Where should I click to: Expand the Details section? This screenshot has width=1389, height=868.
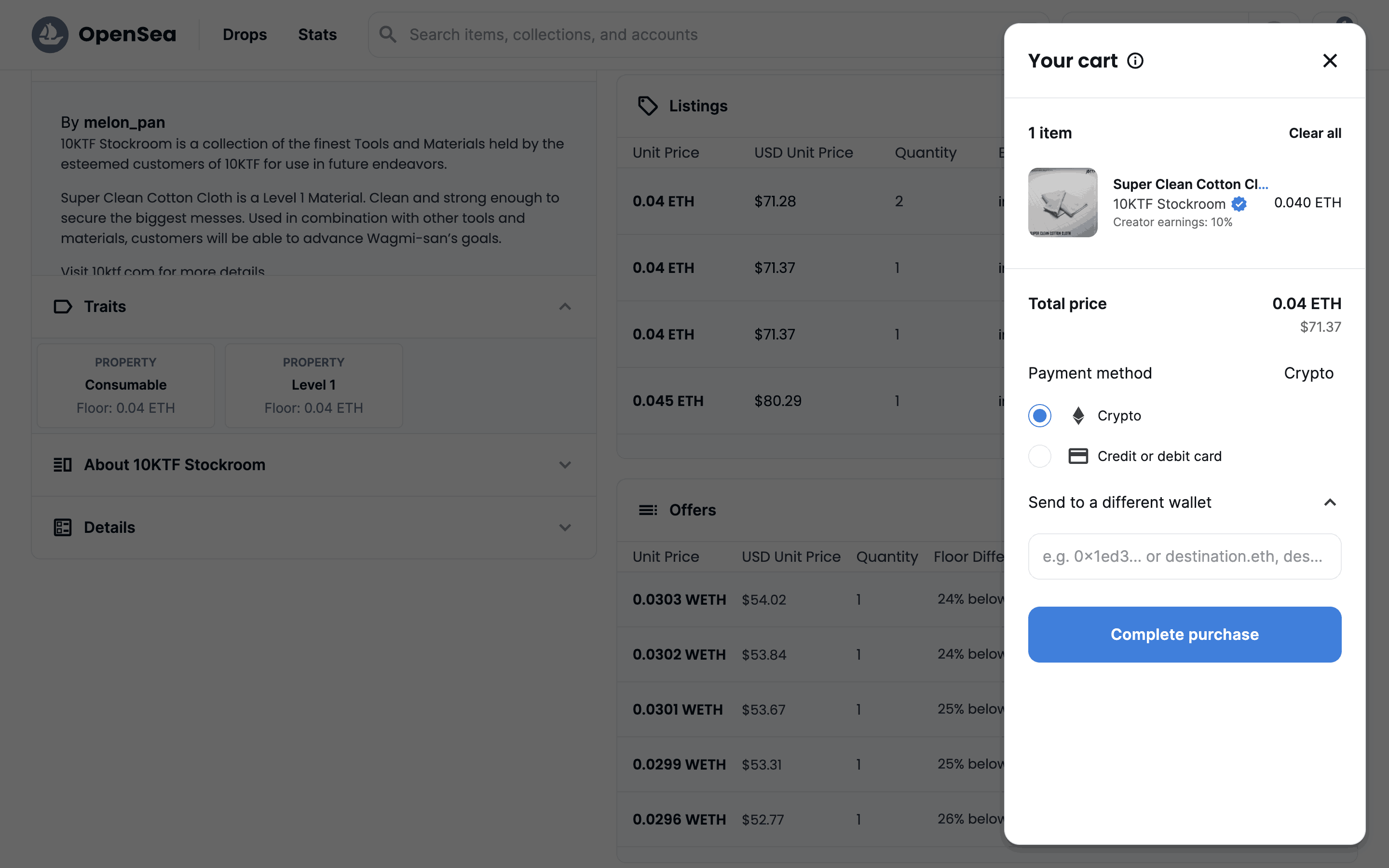(x=565, y=528)
